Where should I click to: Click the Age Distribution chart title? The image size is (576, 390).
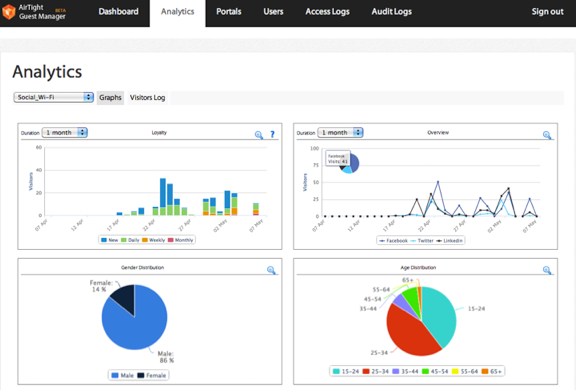[418, 267]
